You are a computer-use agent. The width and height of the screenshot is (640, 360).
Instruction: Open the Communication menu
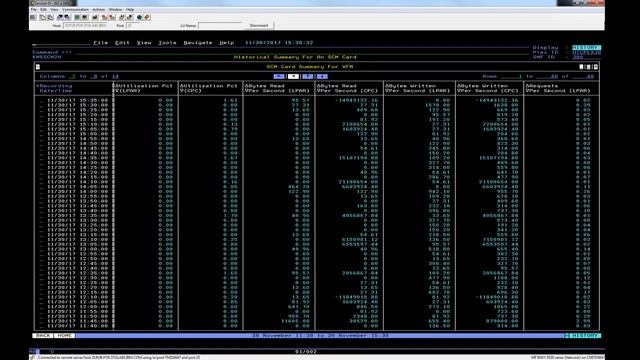coord(75,9)
